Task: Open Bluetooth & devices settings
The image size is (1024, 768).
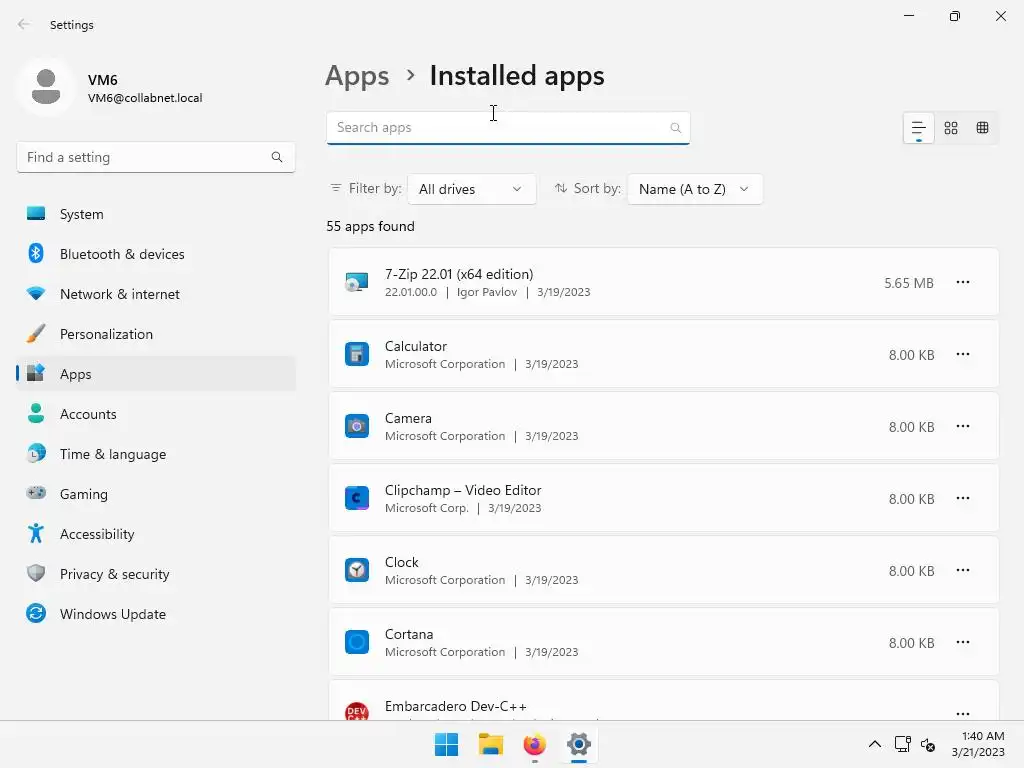Action: coord(122,254)
